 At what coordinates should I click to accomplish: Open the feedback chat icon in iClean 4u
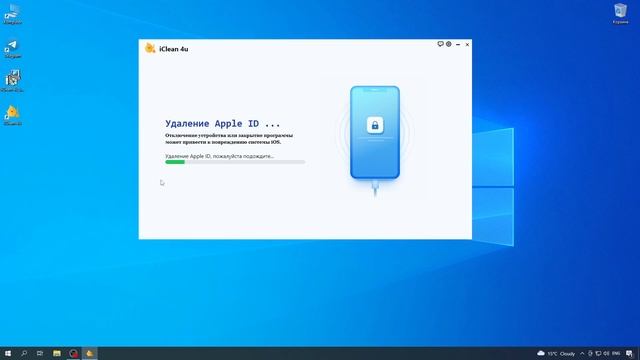pos(440,44)
